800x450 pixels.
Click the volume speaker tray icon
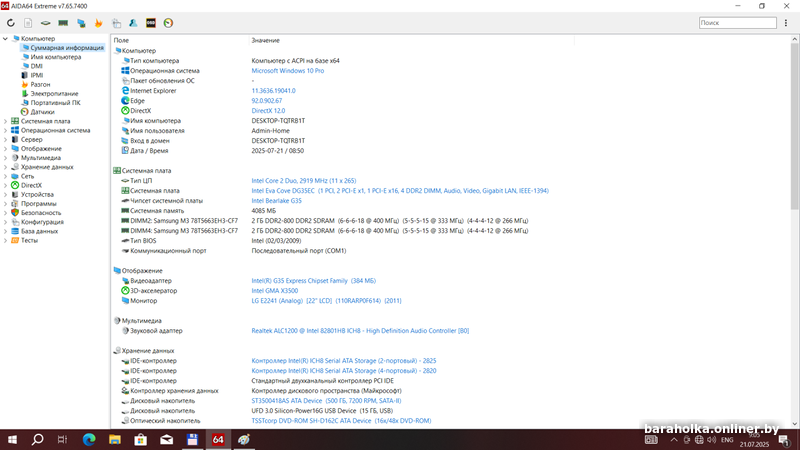(711, 440)
